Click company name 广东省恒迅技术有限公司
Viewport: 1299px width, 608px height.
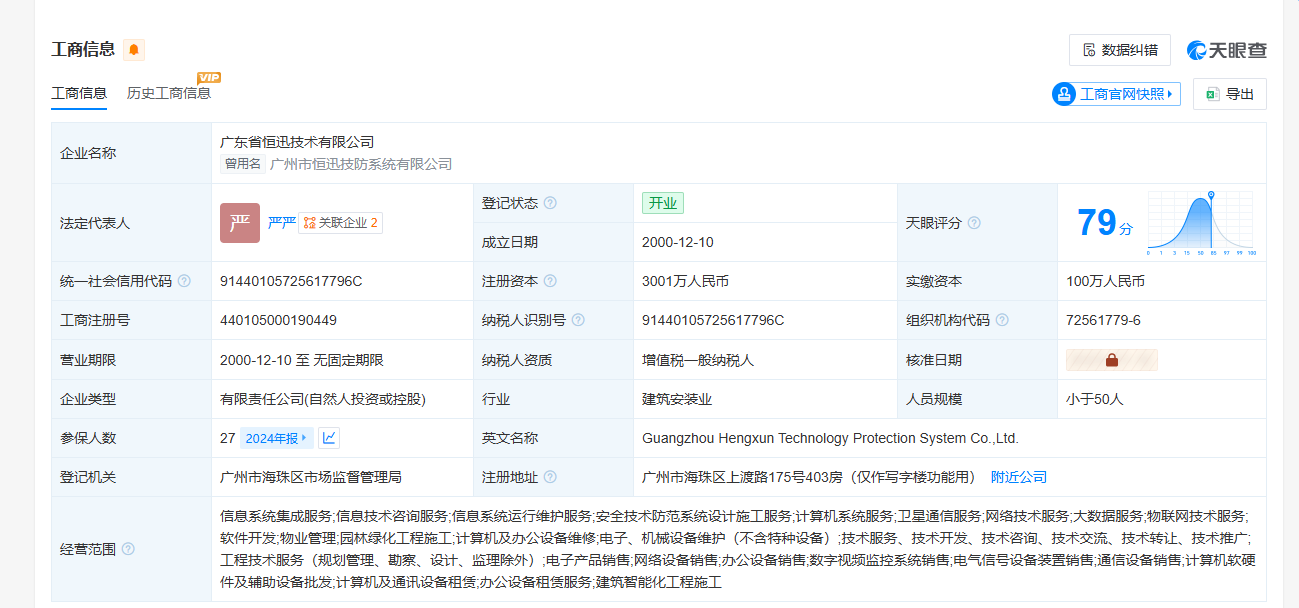(297, 142)
